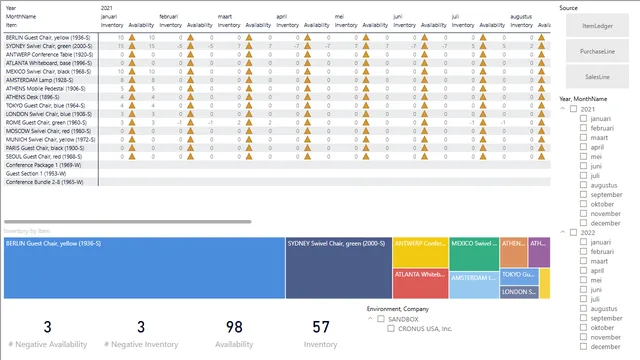Screen dimensions: 640x360
Task: Select Guest Section 1 (1953-W) row
Action: pos(277,173)
